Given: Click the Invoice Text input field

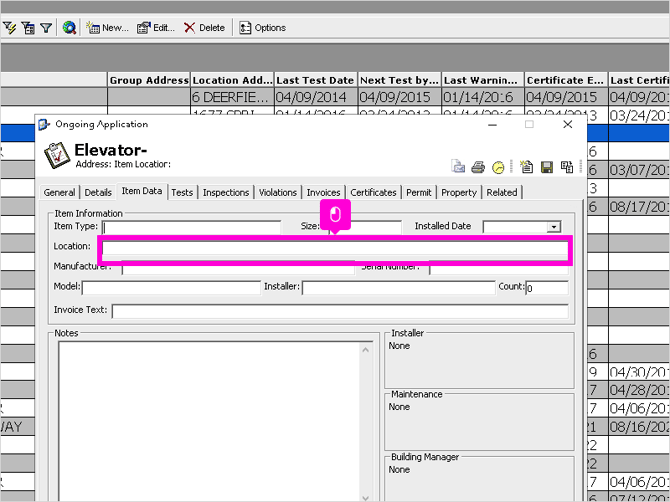Looking at the screenshot, I should (x=340, y=311).
